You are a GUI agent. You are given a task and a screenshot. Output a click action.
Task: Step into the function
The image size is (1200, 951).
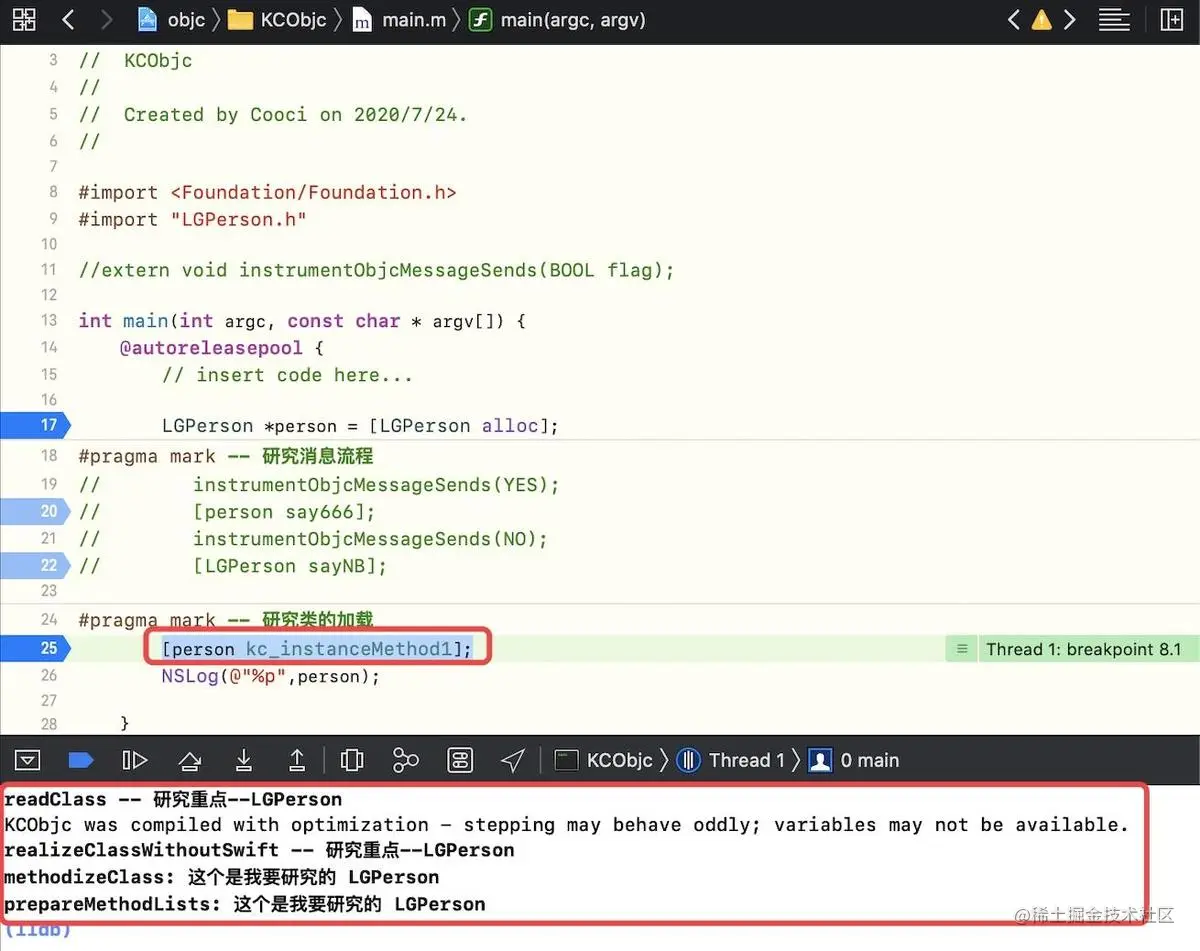pos(243,760)
